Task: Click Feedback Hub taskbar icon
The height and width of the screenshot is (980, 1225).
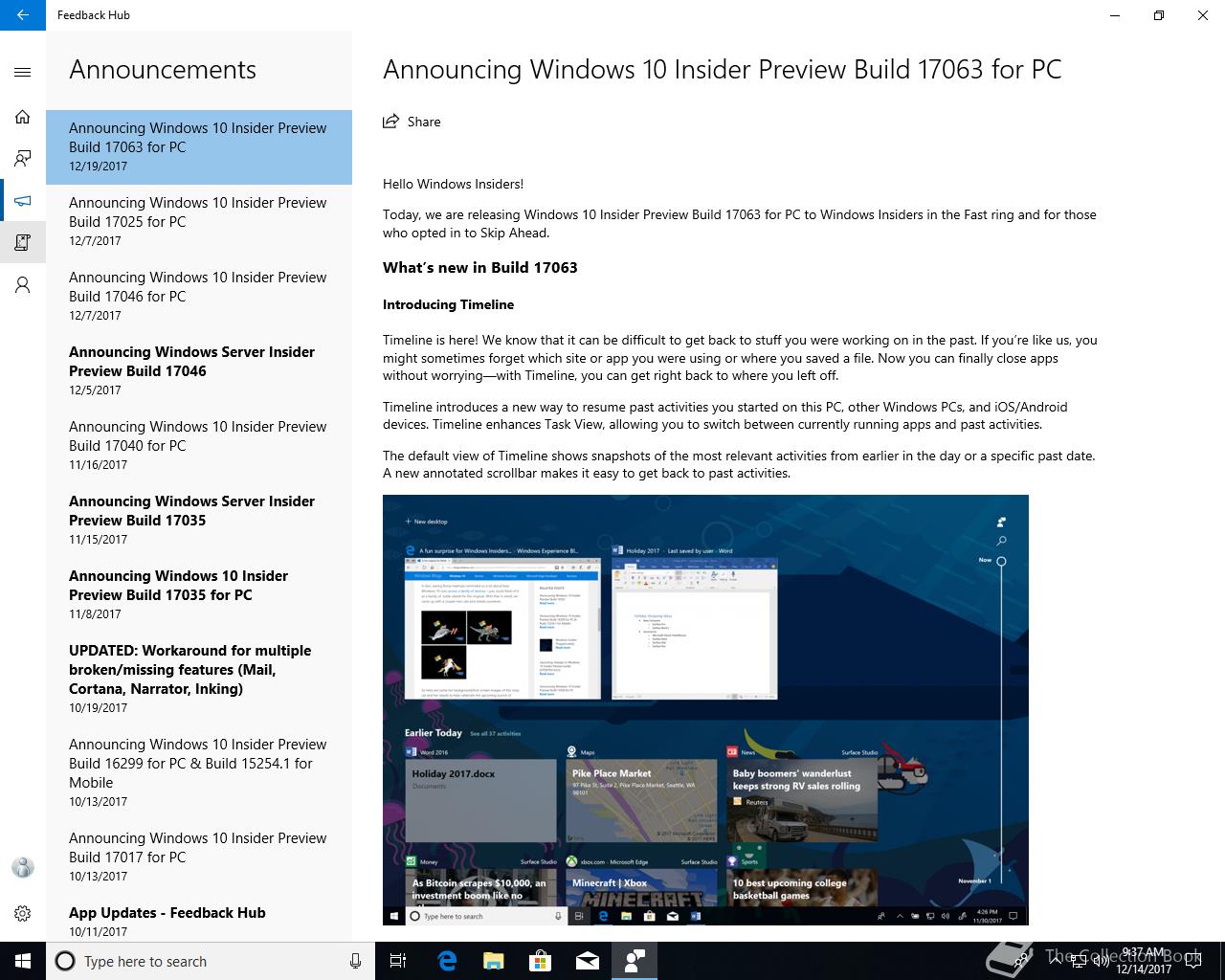Action: click(x=635, y=961)
